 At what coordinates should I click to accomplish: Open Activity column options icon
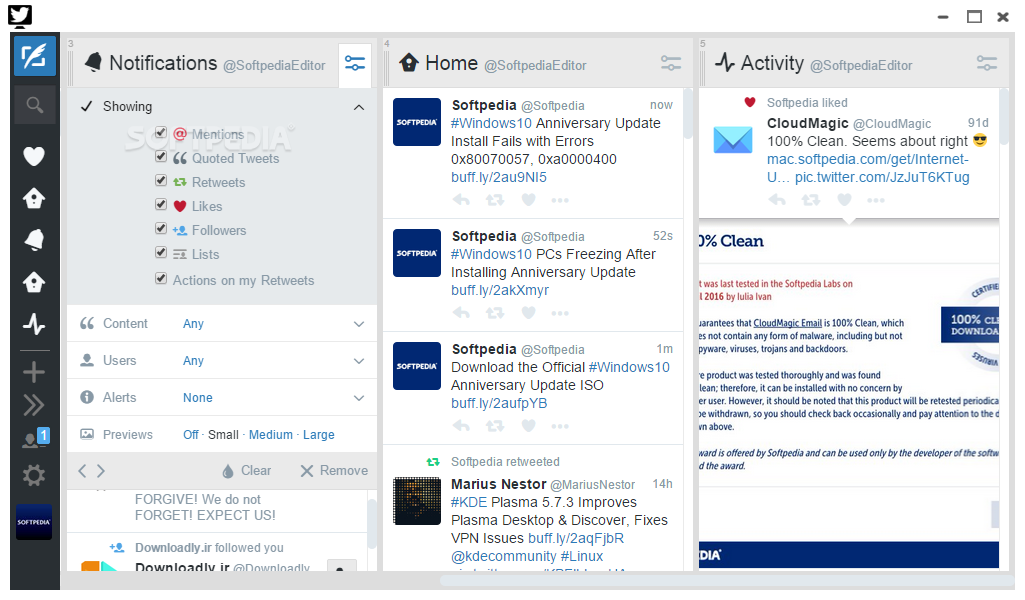[x=986, y=63]
